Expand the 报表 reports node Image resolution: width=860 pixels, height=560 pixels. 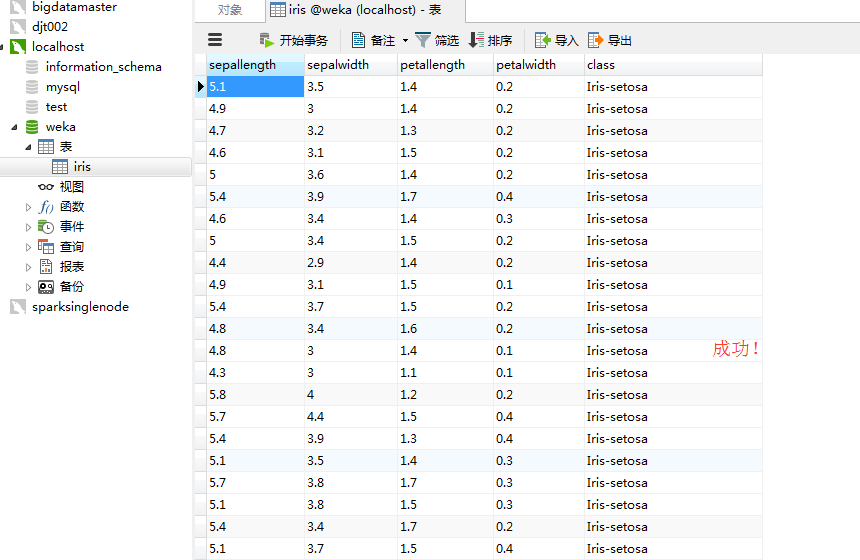[29, 267]
